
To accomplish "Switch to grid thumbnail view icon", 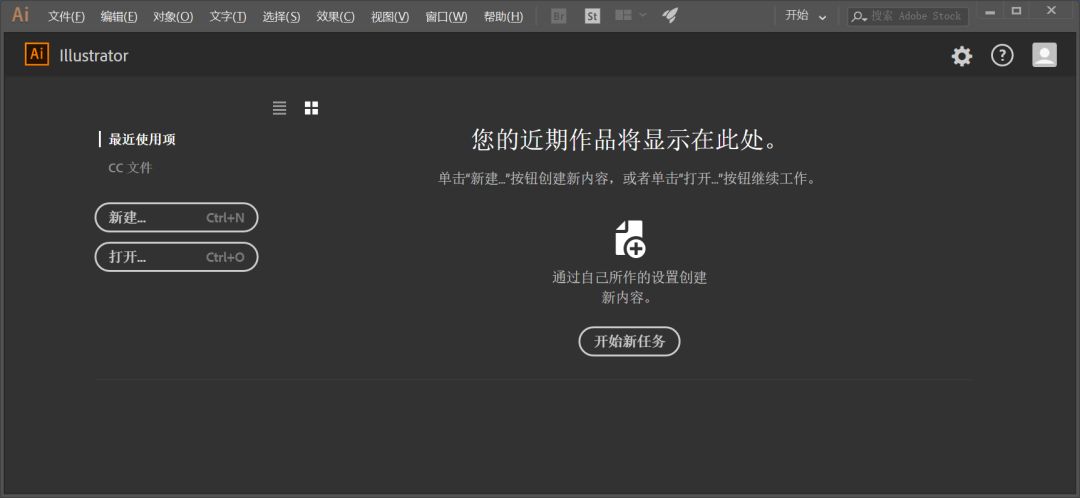I will click(311, 108).
